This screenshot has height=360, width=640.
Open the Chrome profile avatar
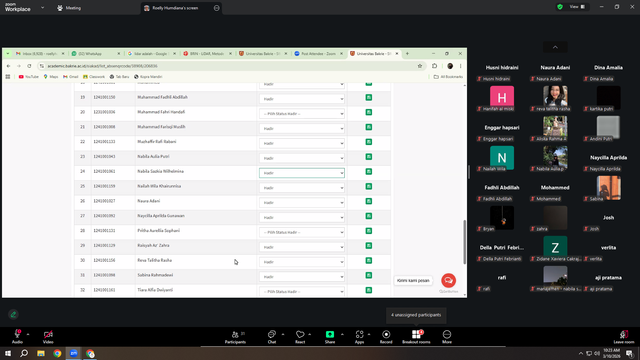pyautogui.click(x=450, y=66)
